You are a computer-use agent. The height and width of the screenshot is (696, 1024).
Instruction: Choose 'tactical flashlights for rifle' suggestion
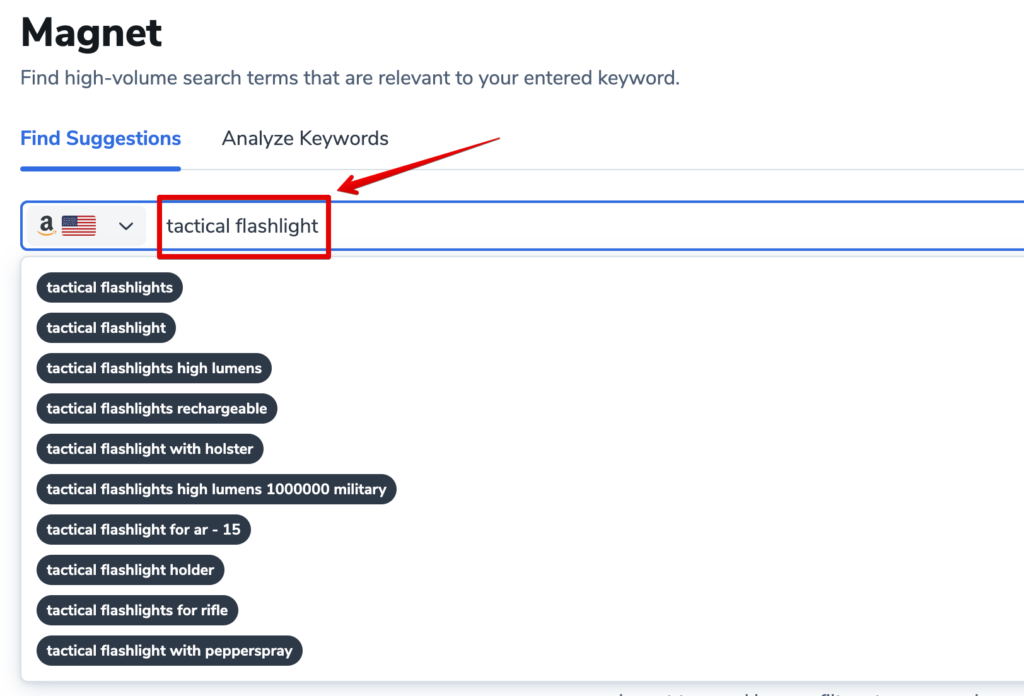point(137,610)
